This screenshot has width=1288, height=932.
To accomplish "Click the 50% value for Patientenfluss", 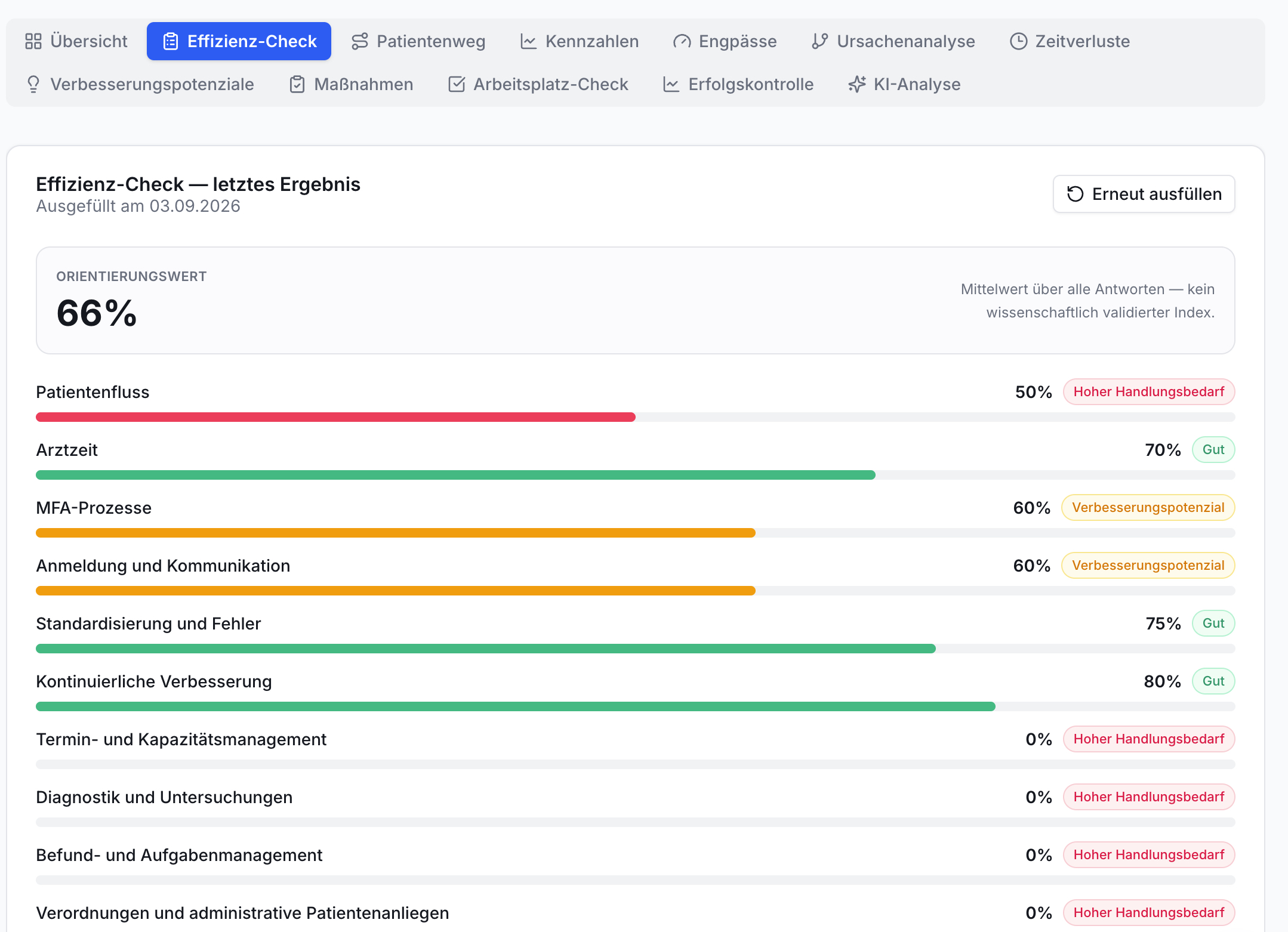I will tap(1034, 392).
